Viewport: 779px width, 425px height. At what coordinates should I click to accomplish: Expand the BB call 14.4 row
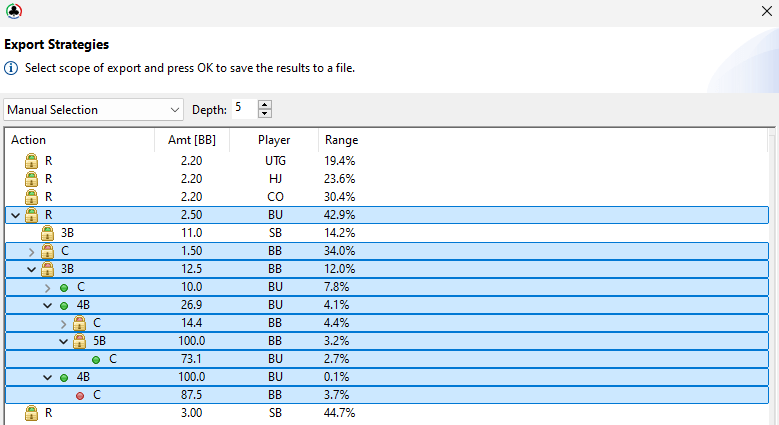pyautogui.click(x=63, y=323)
